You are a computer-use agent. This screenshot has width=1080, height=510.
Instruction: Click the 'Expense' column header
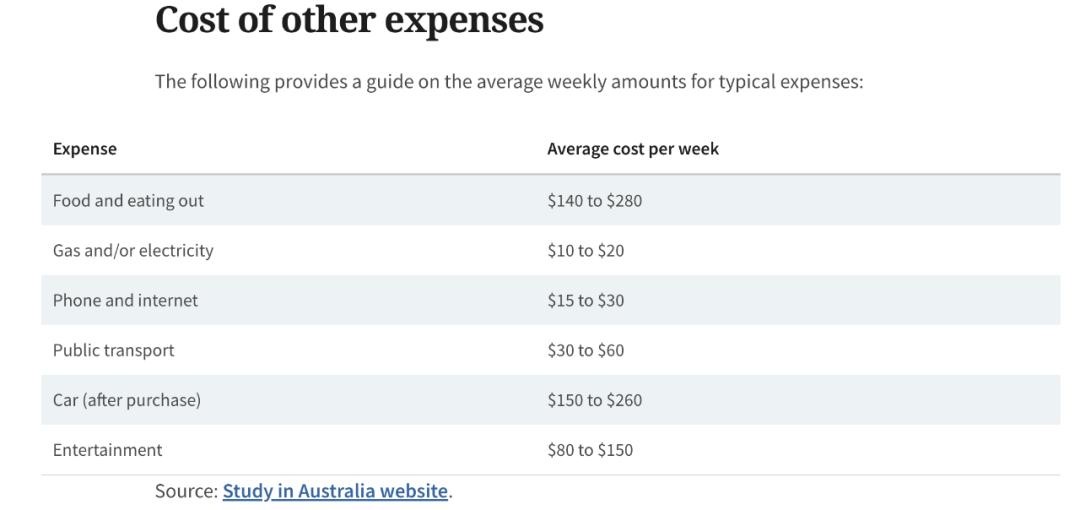85,149
